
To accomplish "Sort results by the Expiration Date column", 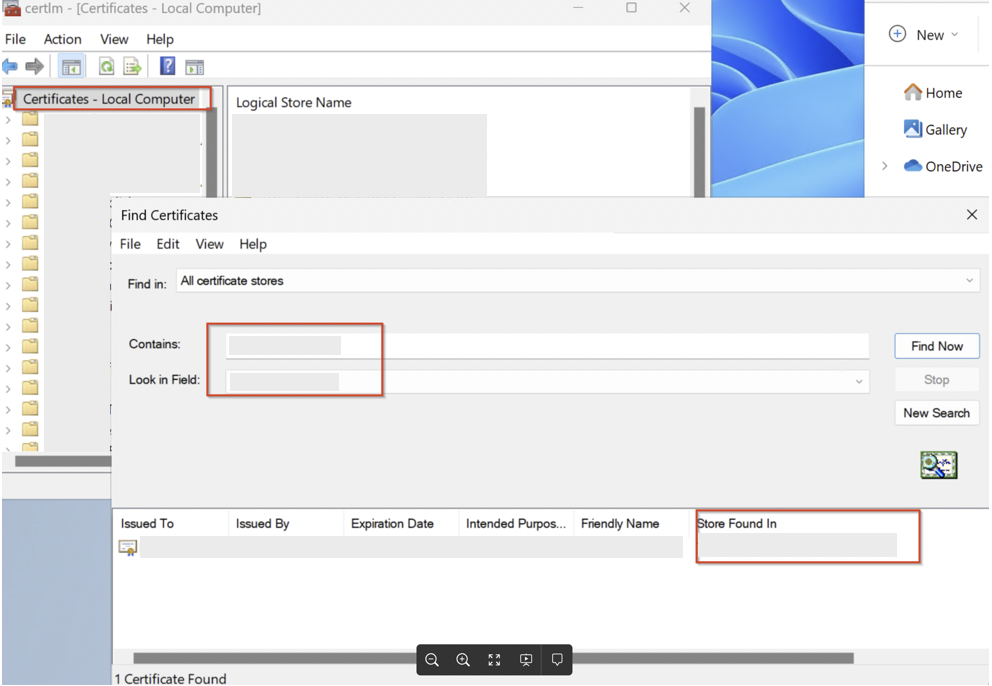I will tap(391, 523).
